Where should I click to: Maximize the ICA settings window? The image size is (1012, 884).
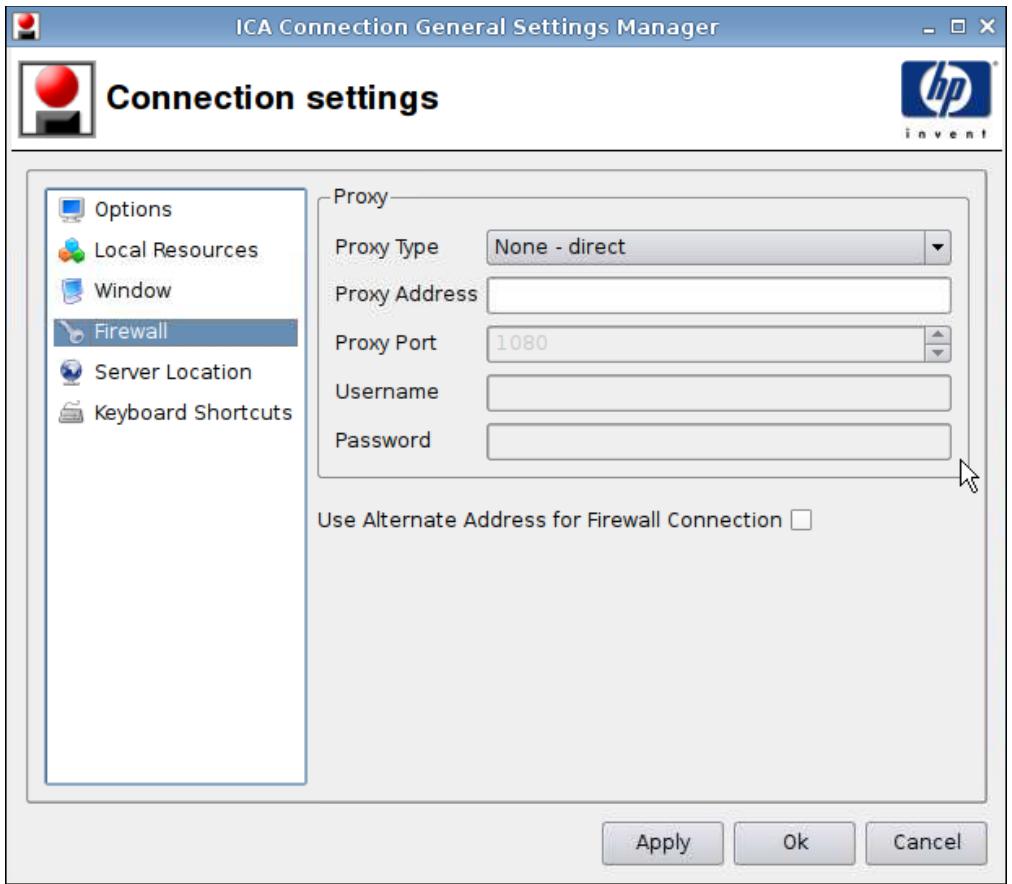click(958, 26)
